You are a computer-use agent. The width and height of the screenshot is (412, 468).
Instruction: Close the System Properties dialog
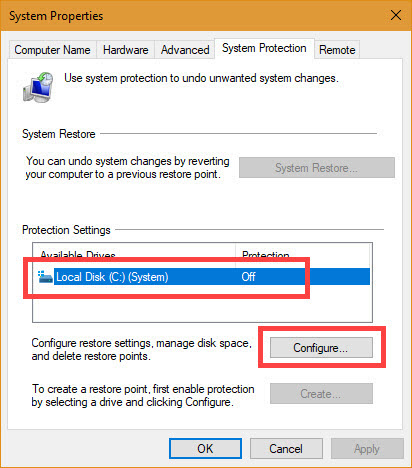pyautogui.click(x=396, y=15)
